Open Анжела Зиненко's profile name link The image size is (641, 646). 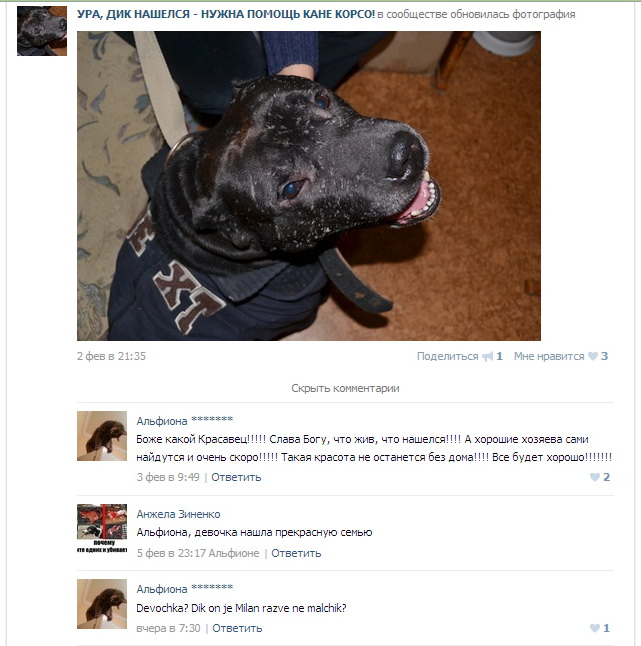(x=178, y=514)
